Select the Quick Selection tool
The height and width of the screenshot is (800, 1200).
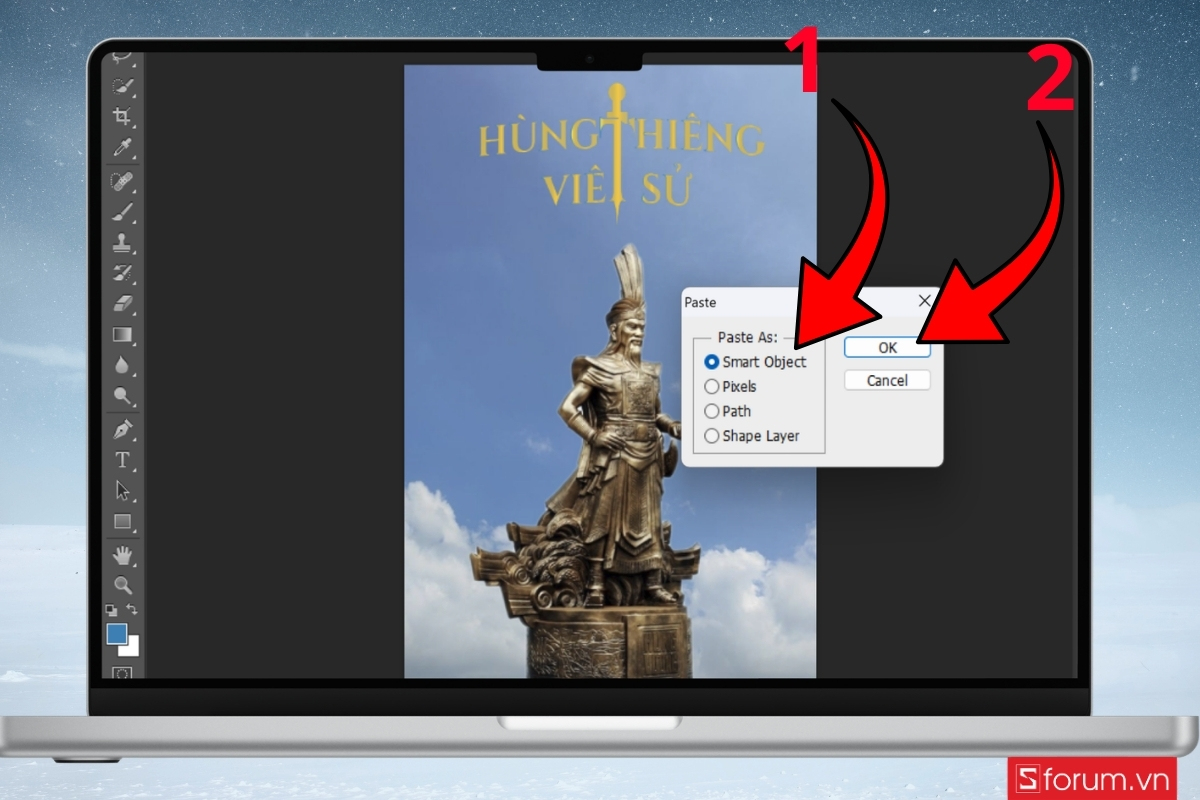click(122, 88)
